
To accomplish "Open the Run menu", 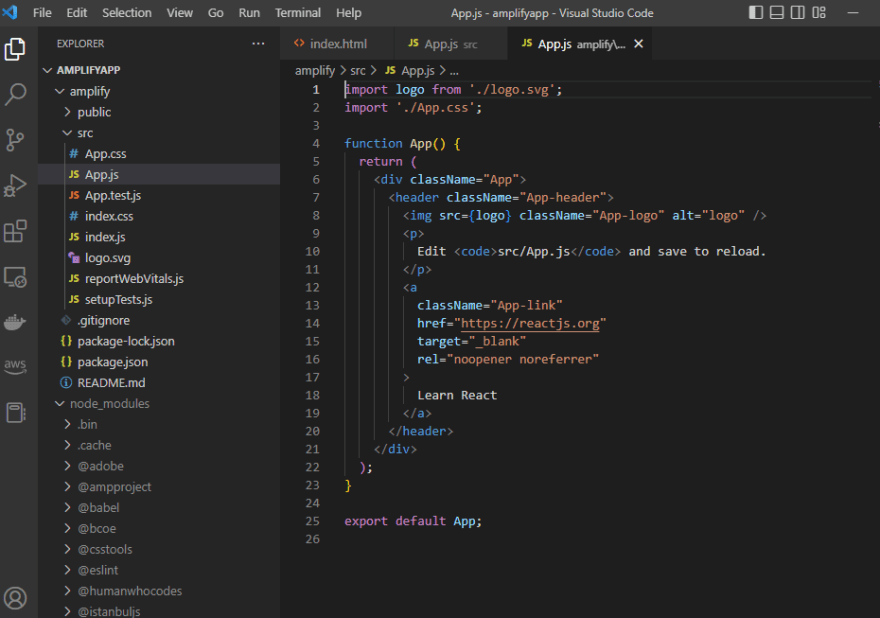I will (249, 12).
